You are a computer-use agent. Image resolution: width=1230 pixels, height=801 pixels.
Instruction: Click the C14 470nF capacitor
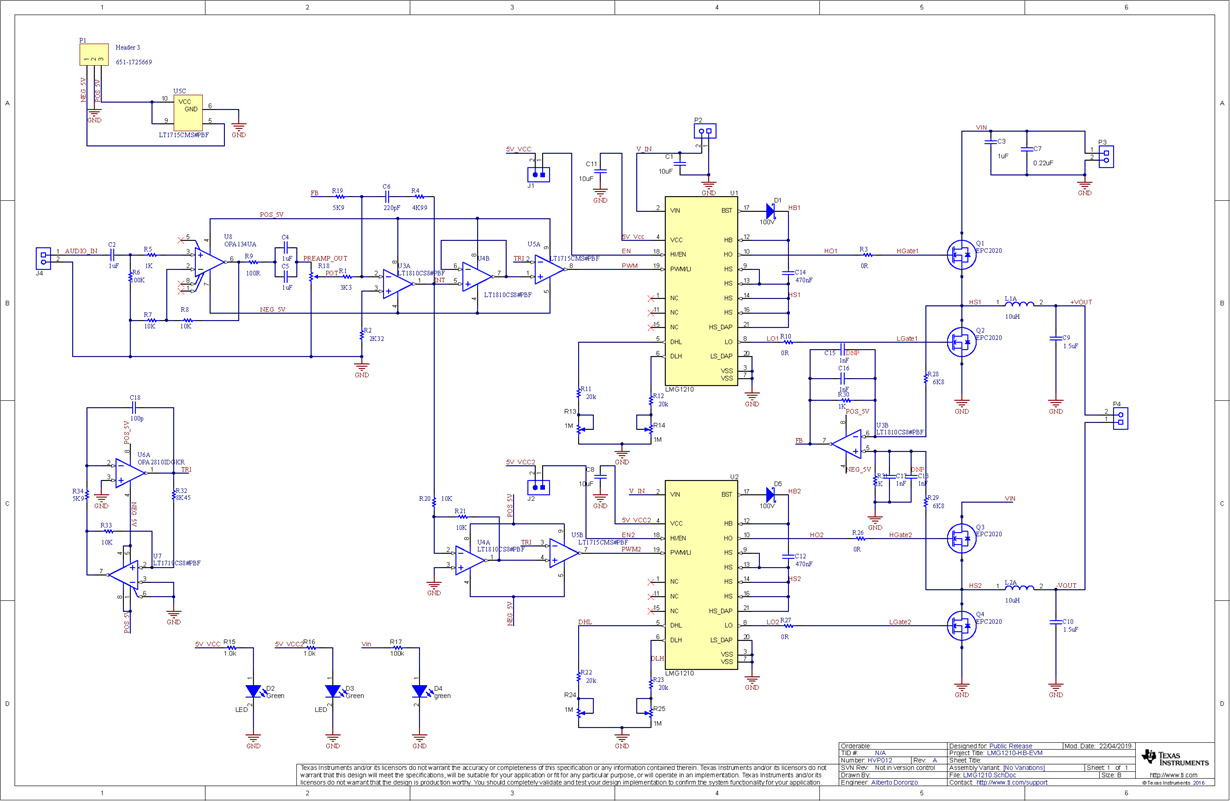pos(789,275)
